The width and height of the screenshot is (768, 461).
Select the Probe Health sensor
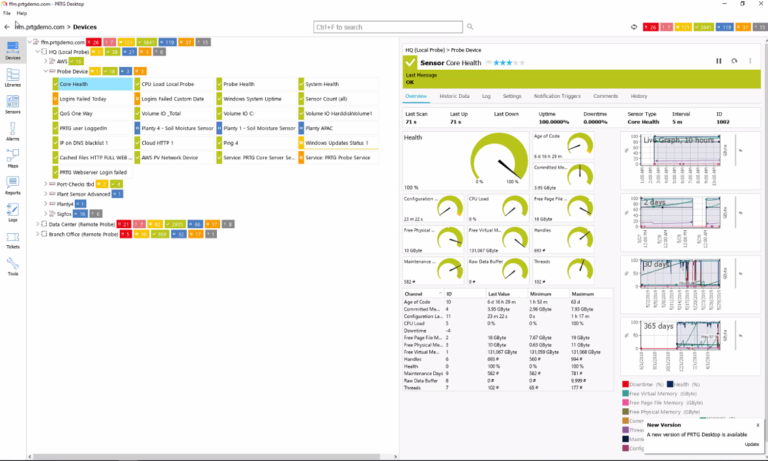[256, 84]
